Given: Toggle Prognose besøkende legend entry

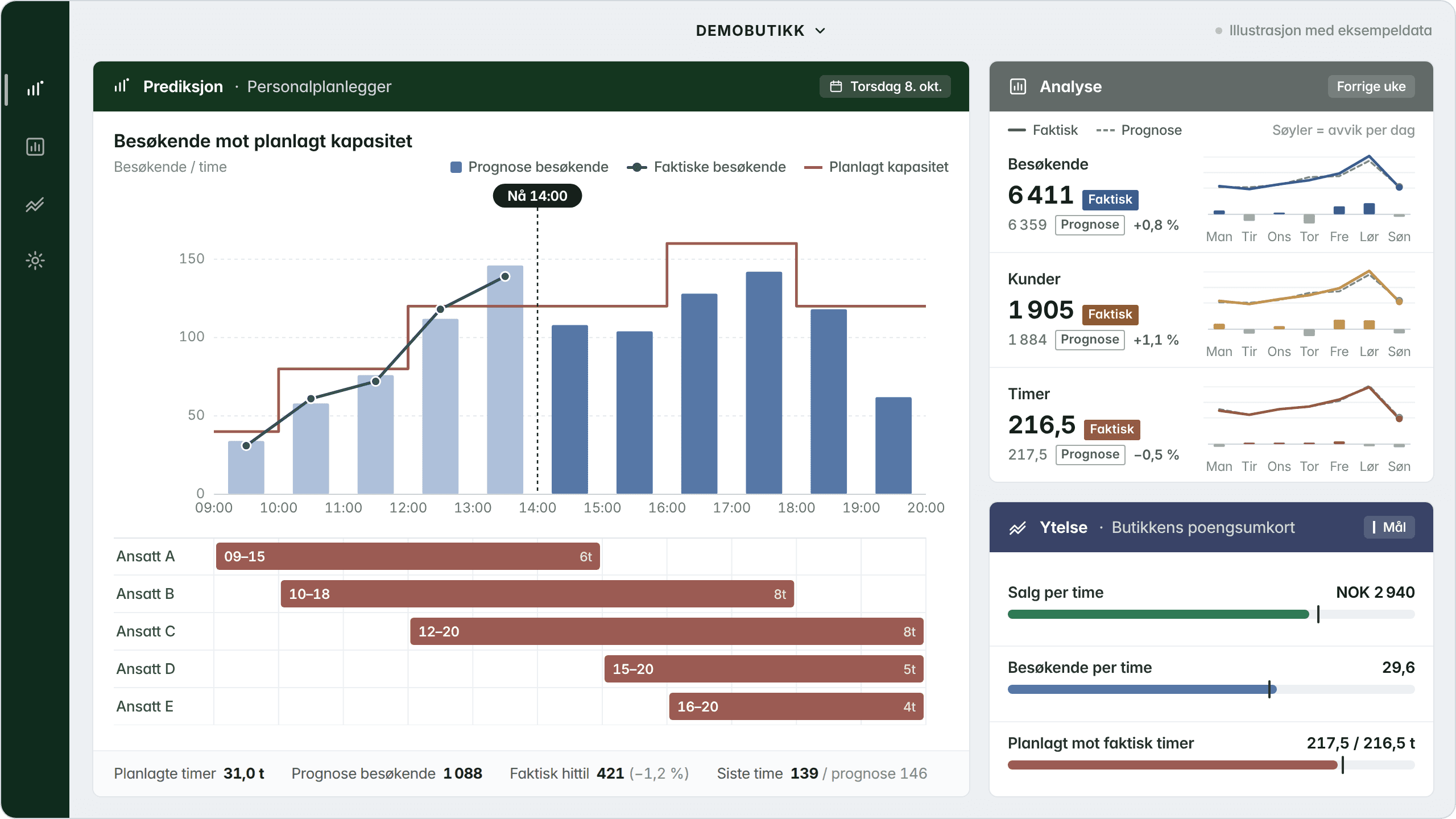Looking at the screenshot, I should pyautogui.click(x=529, y=167).
